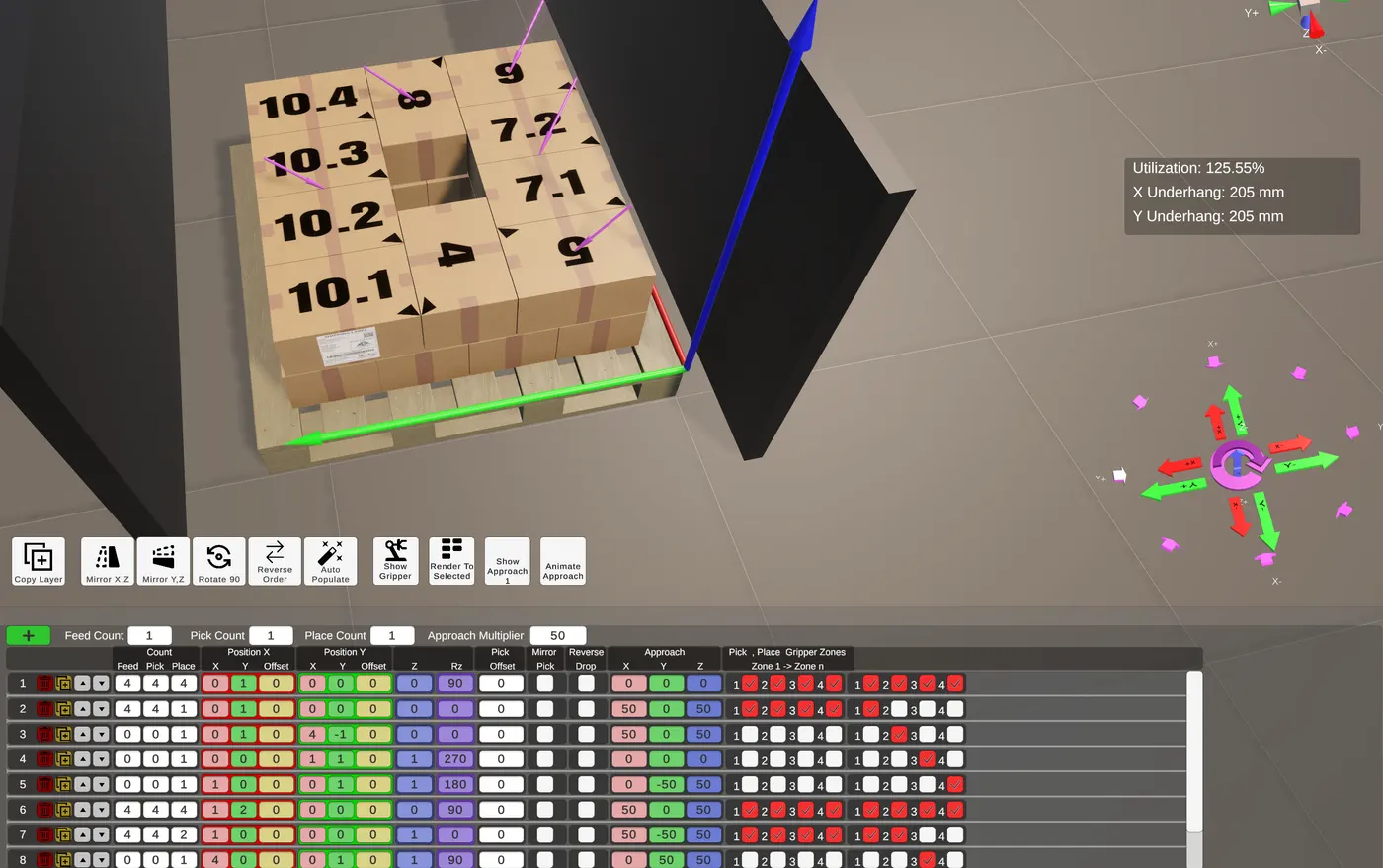Click the table's vertical scrollbar
This screenshot has width=1383, height=868.
(x=1194, y=751)
